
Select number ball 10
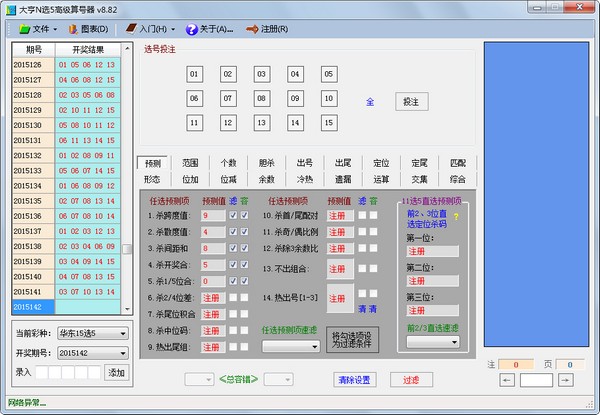(x=329, y=99)
